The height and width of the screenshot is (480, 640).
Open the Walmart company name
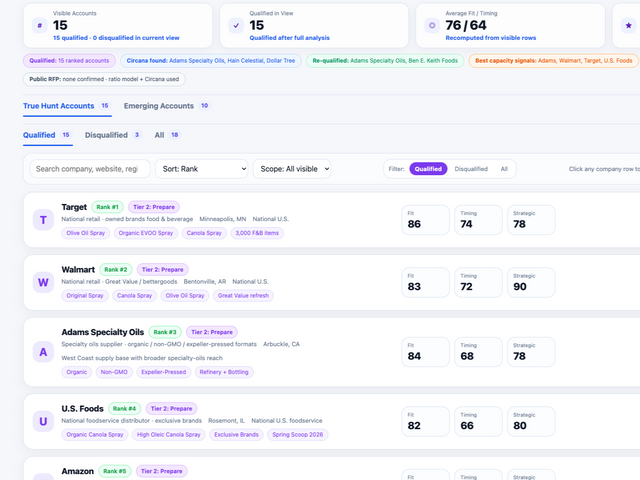point(78,270)
